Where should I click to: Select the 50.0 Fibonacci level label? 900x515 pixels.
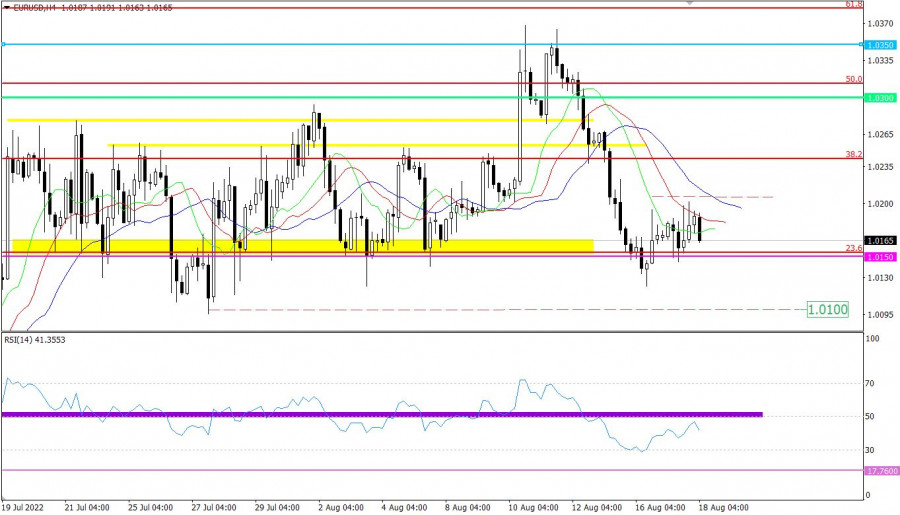(853, 79)
